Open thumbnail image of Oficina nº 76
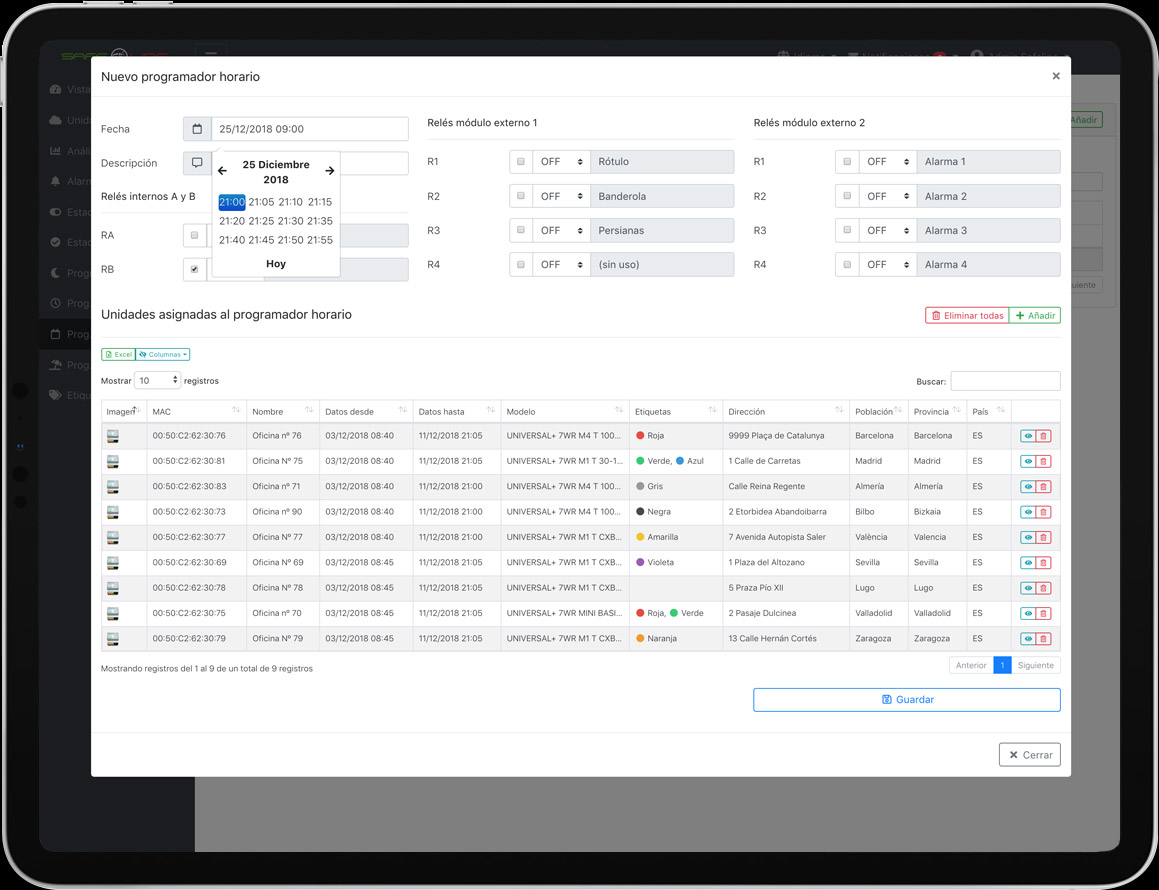This screenshot has width=1159, height=890. [112, 436]
